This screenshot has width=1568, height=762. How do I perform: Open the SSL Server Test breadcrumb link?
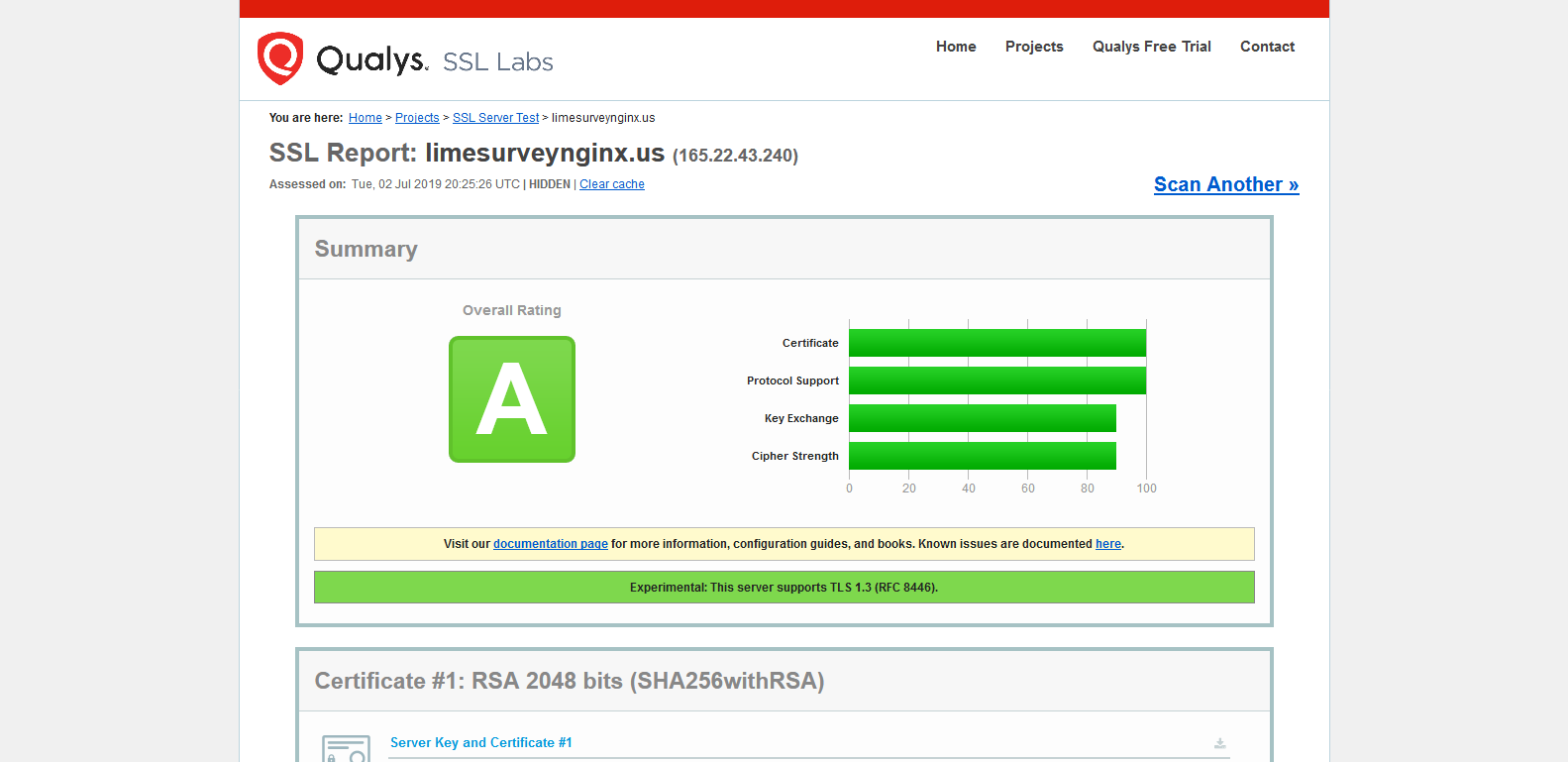coord(495,118)
